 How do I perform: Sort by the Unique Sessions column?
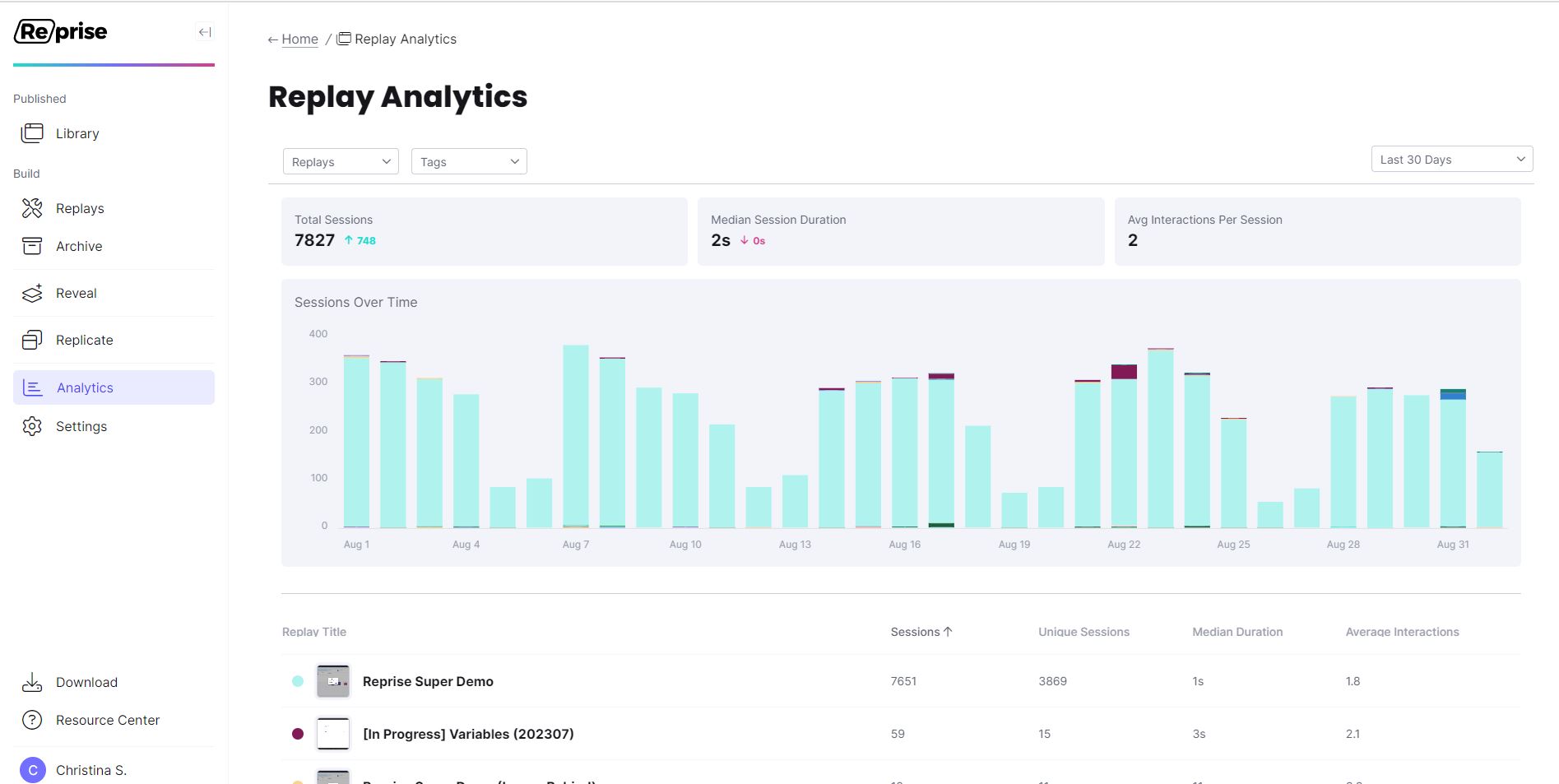point(1083,632)
